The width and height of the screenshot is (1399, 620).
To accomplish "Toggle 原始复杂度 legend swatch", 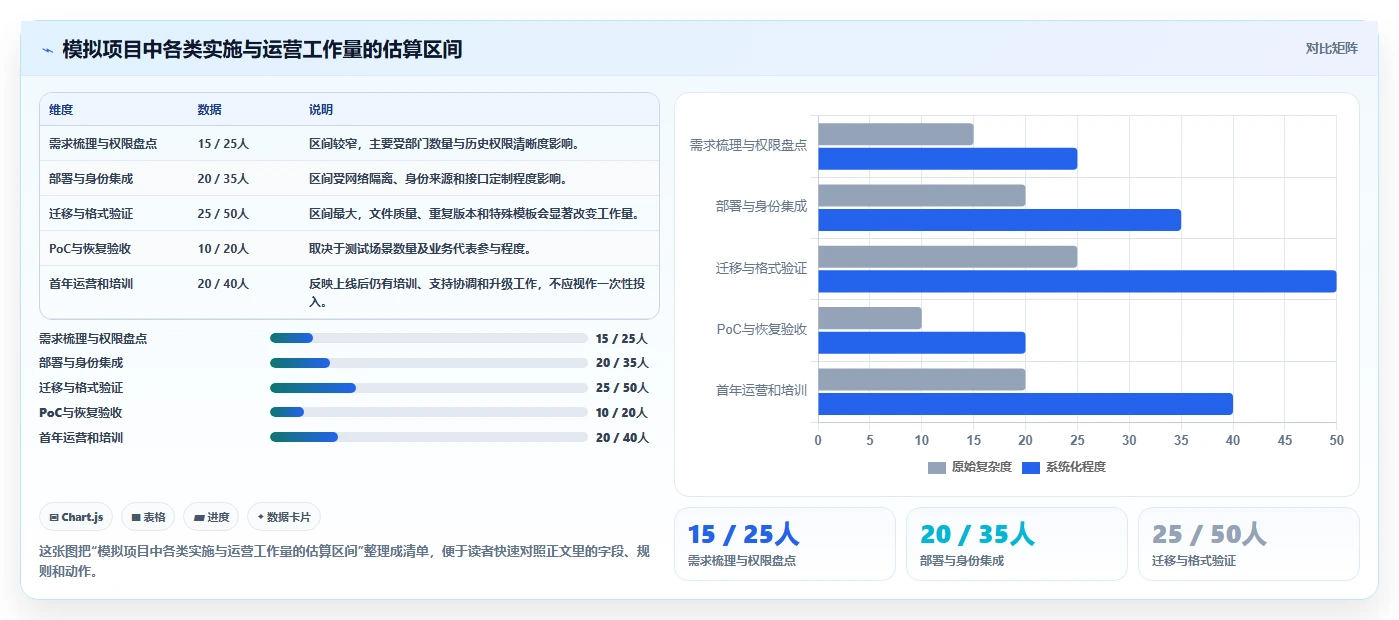I will click(x=937, y=467).
